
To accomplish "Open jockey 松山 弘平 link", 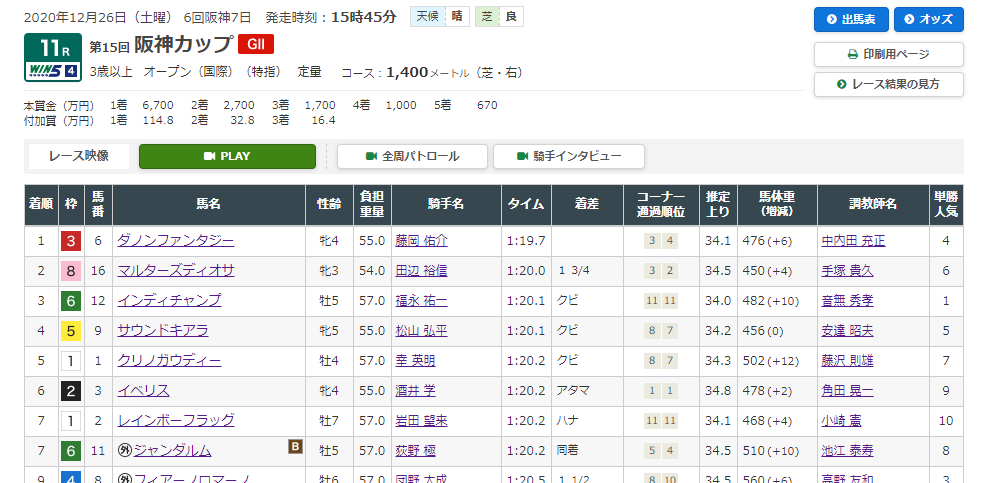I will (x=422, y=330).
